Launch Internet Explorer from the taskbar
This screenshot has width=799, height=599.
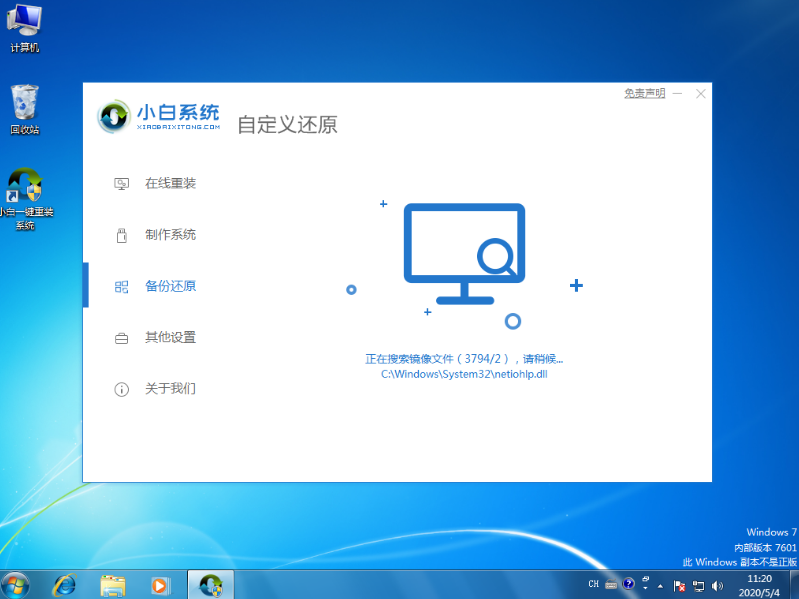click(65, 584)
